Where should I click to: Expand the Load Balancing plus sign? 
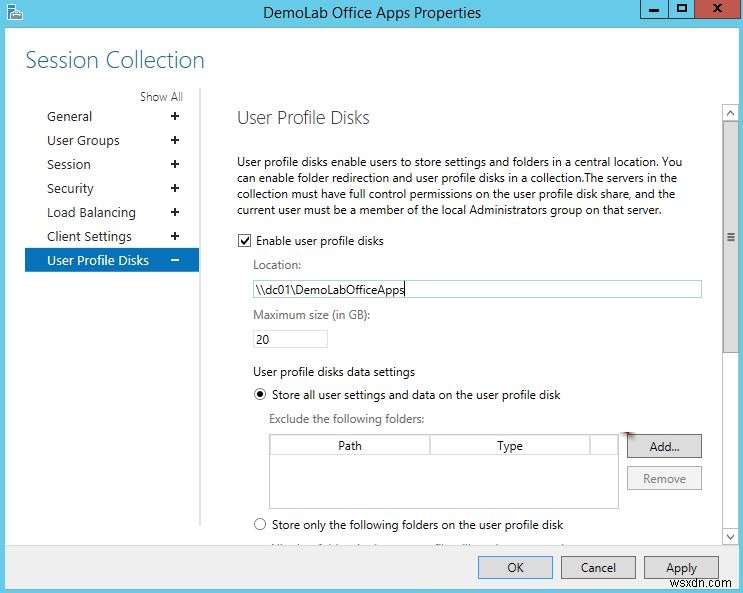[175, 212]
